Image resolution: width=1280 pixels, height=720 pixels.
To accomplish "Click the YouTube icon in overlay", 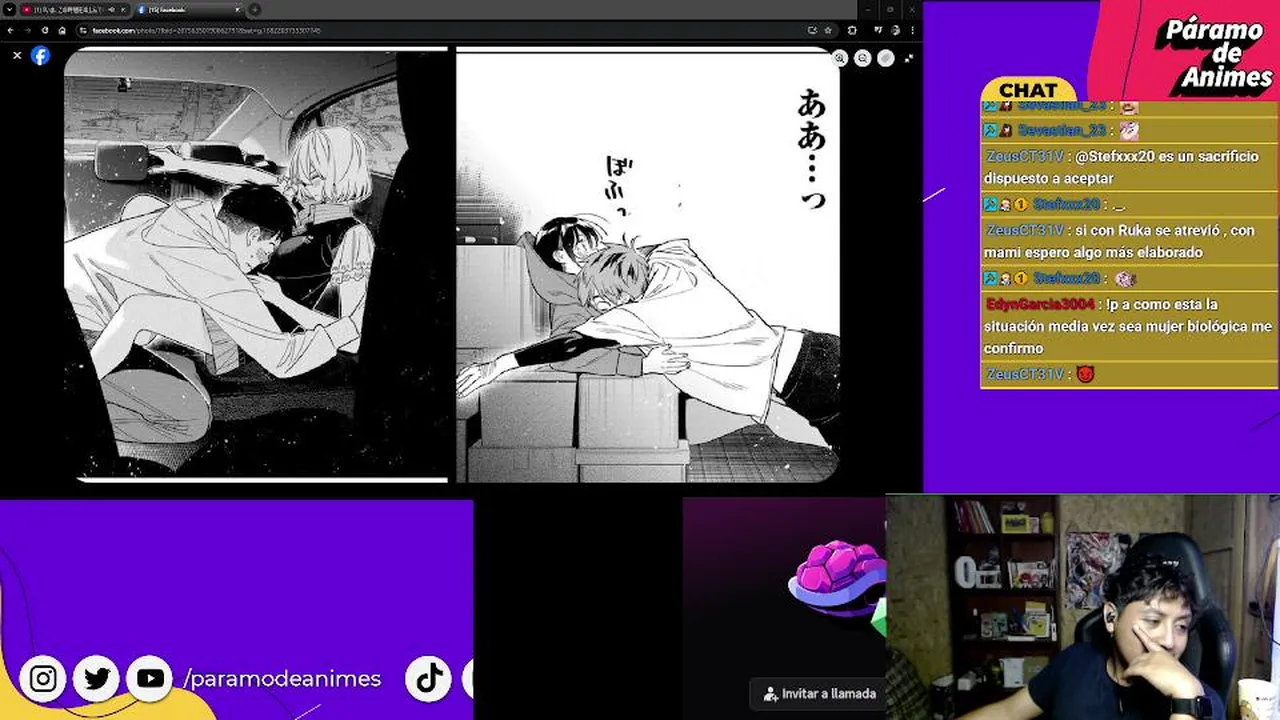I will point(150,679).
